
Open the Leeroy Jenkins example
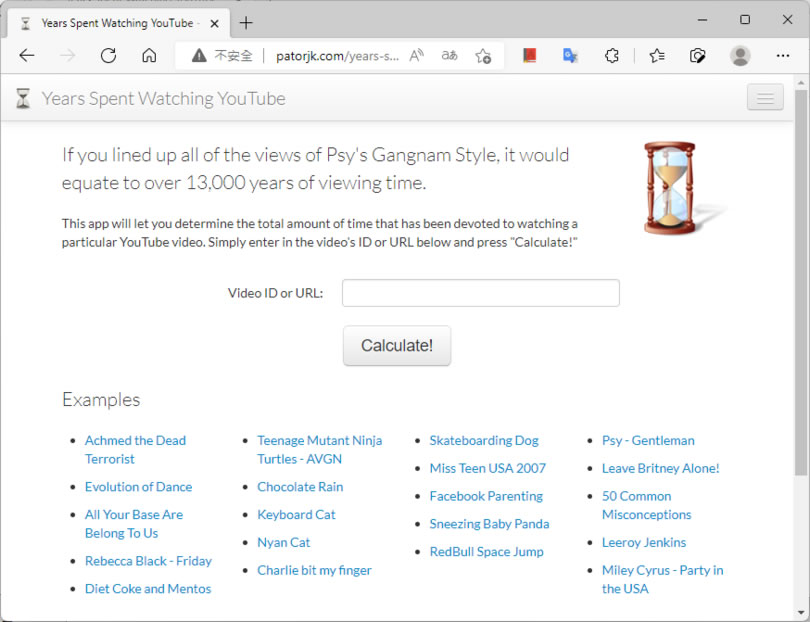tap(644, 542)
